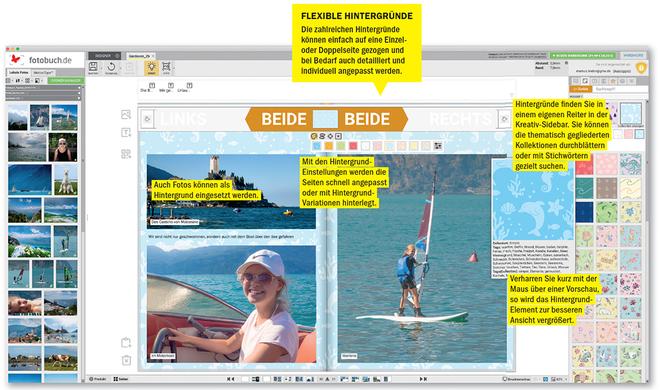Click left page background settings icon by LINKS

(x=147, y=119)
